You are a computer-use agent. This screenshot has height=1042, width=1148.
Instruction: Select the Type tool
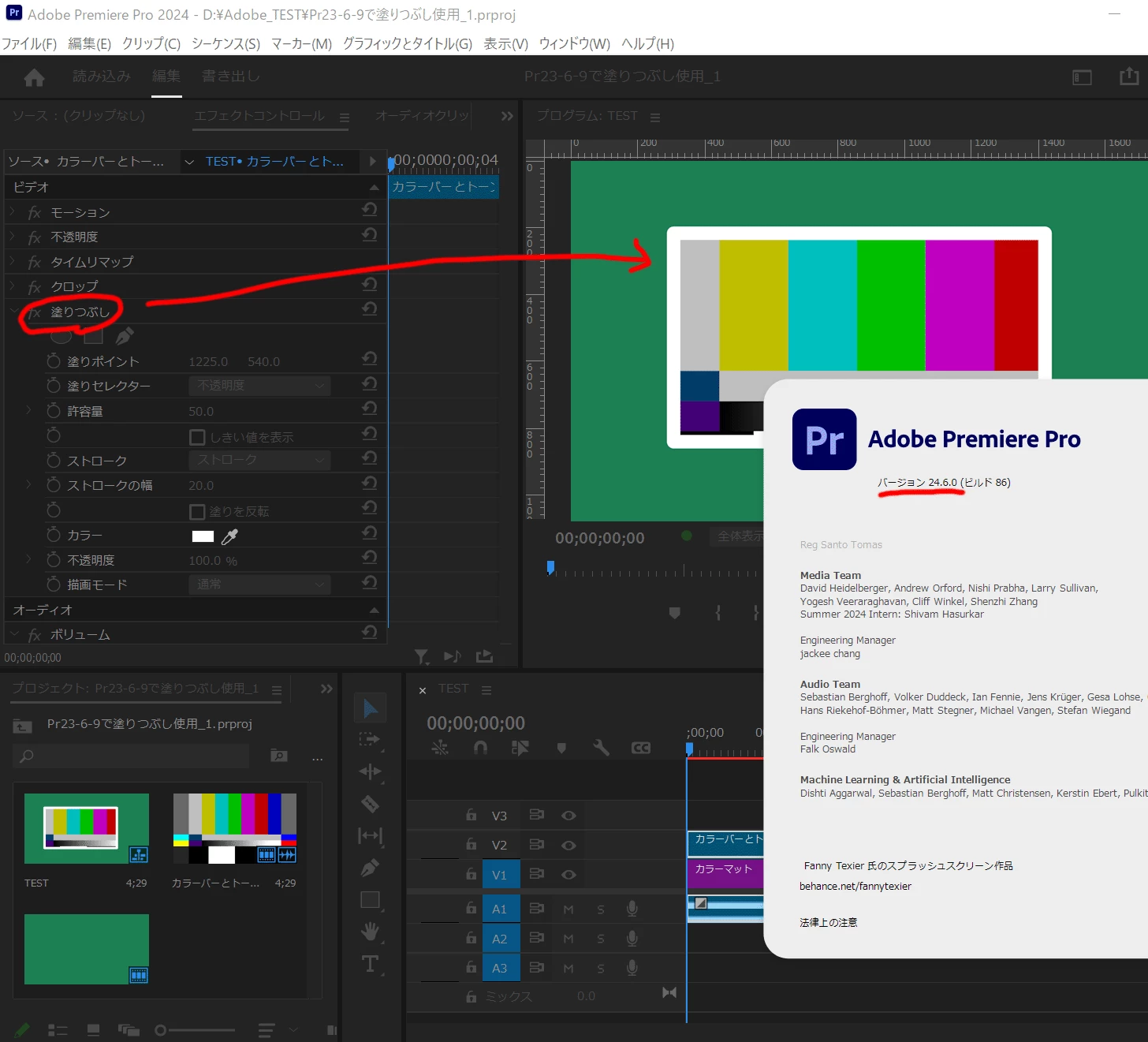370,964
